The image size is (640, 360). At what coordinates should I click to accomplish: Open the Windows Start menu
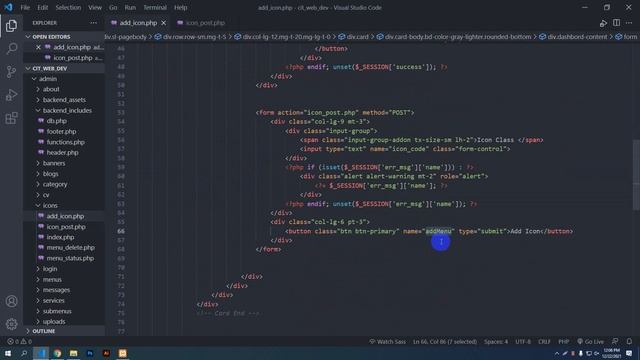coord(8,353)
